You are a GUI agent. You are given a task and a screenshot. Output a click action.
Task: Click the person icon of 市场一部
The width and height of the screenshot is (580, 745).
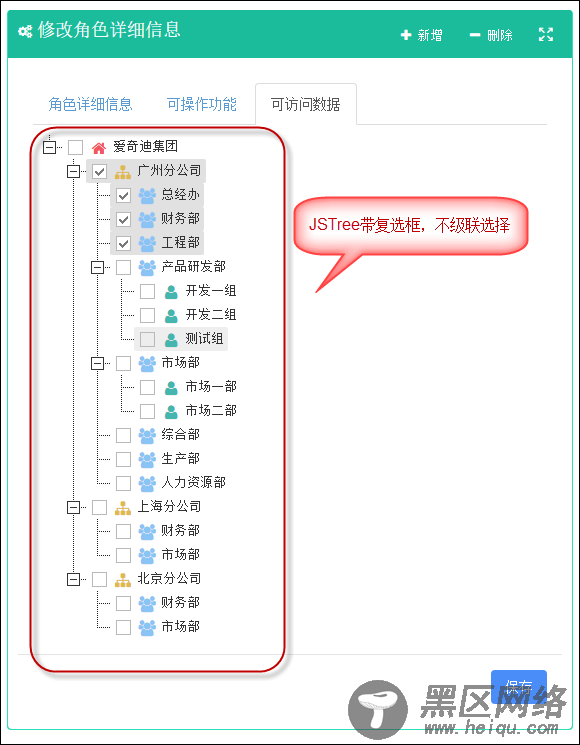pos(171,388)
